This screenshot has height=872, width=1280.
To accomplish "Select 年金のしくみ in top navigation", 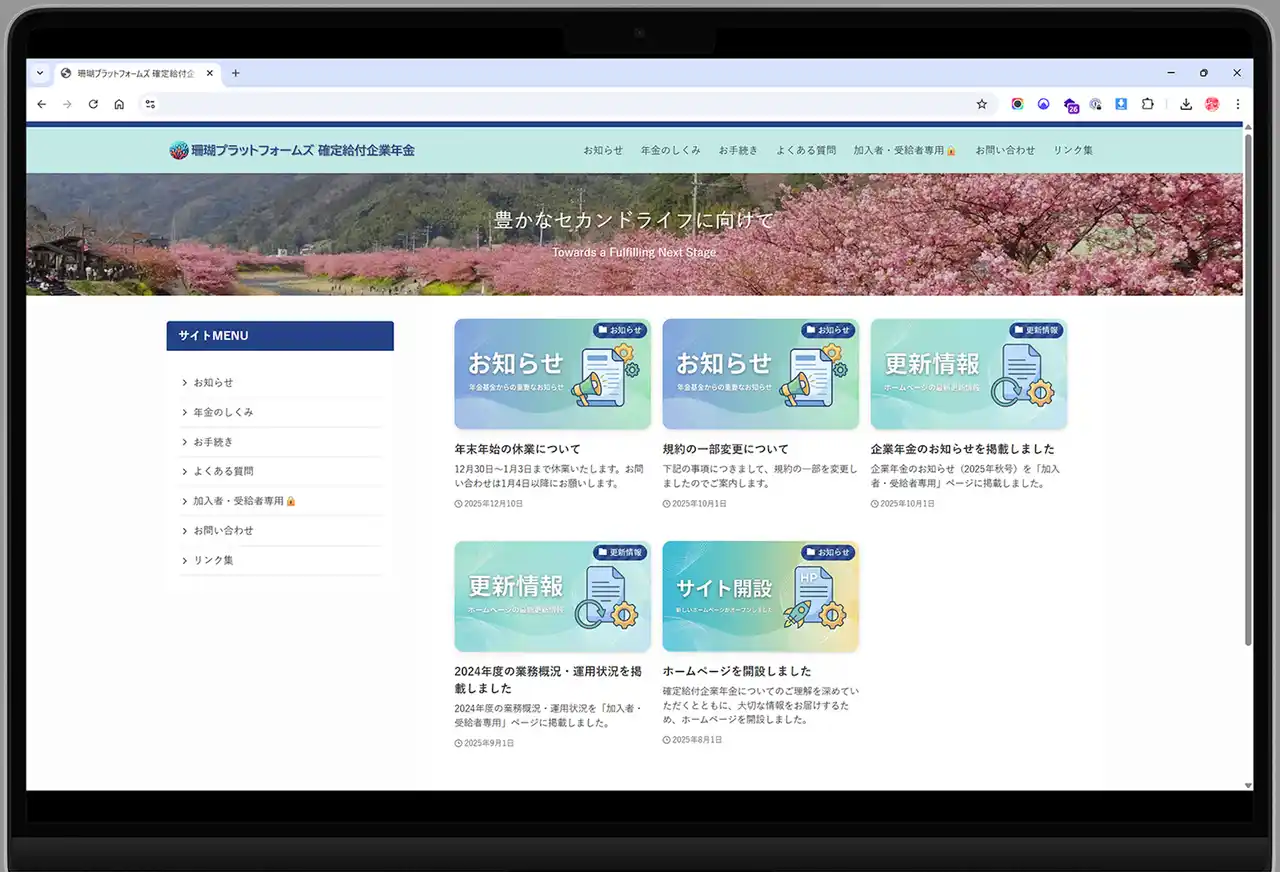I will coord(670,150).
